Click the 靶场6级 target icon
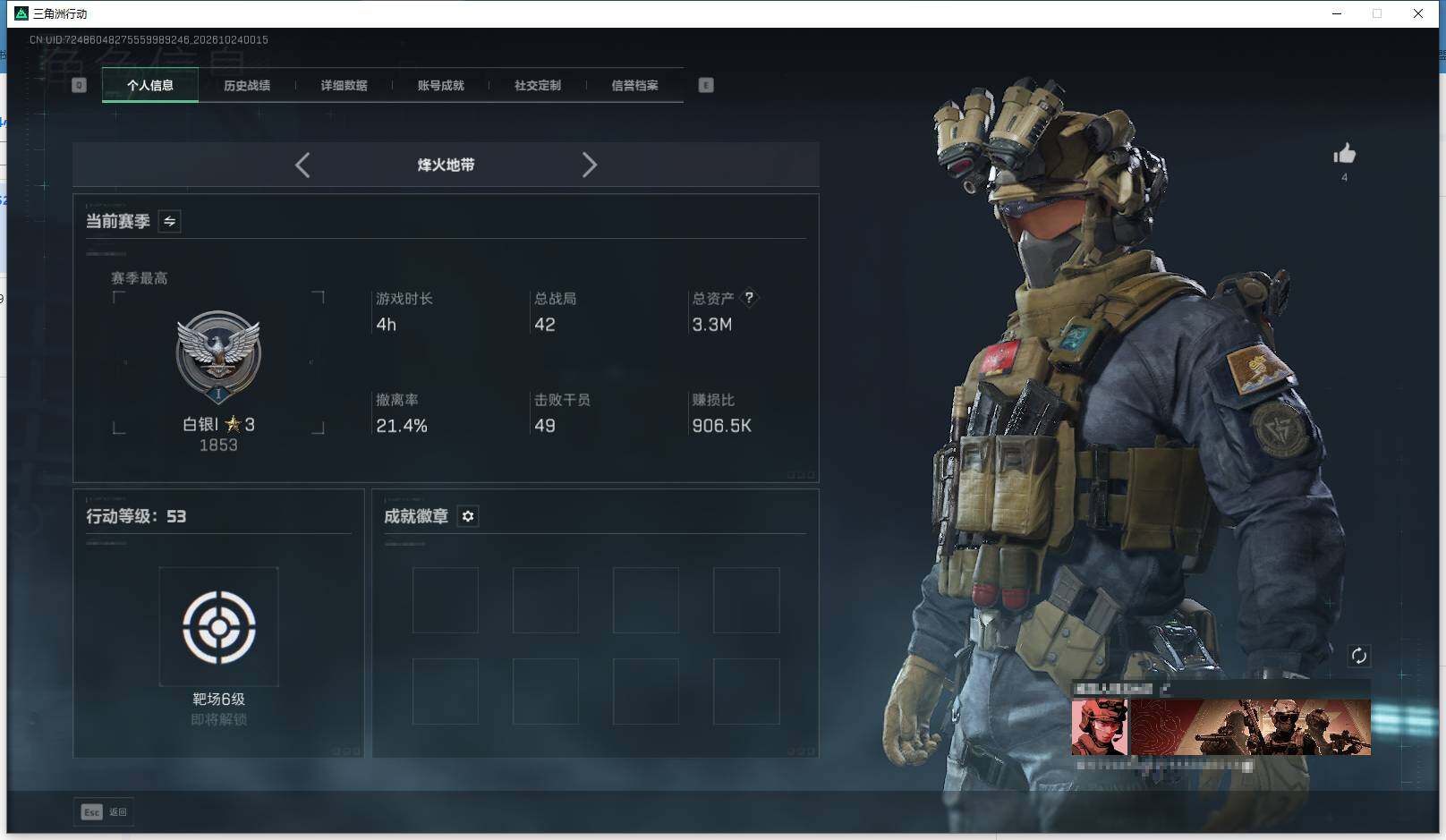This screenshot has width=1446, height=840. tap(218, 626)
